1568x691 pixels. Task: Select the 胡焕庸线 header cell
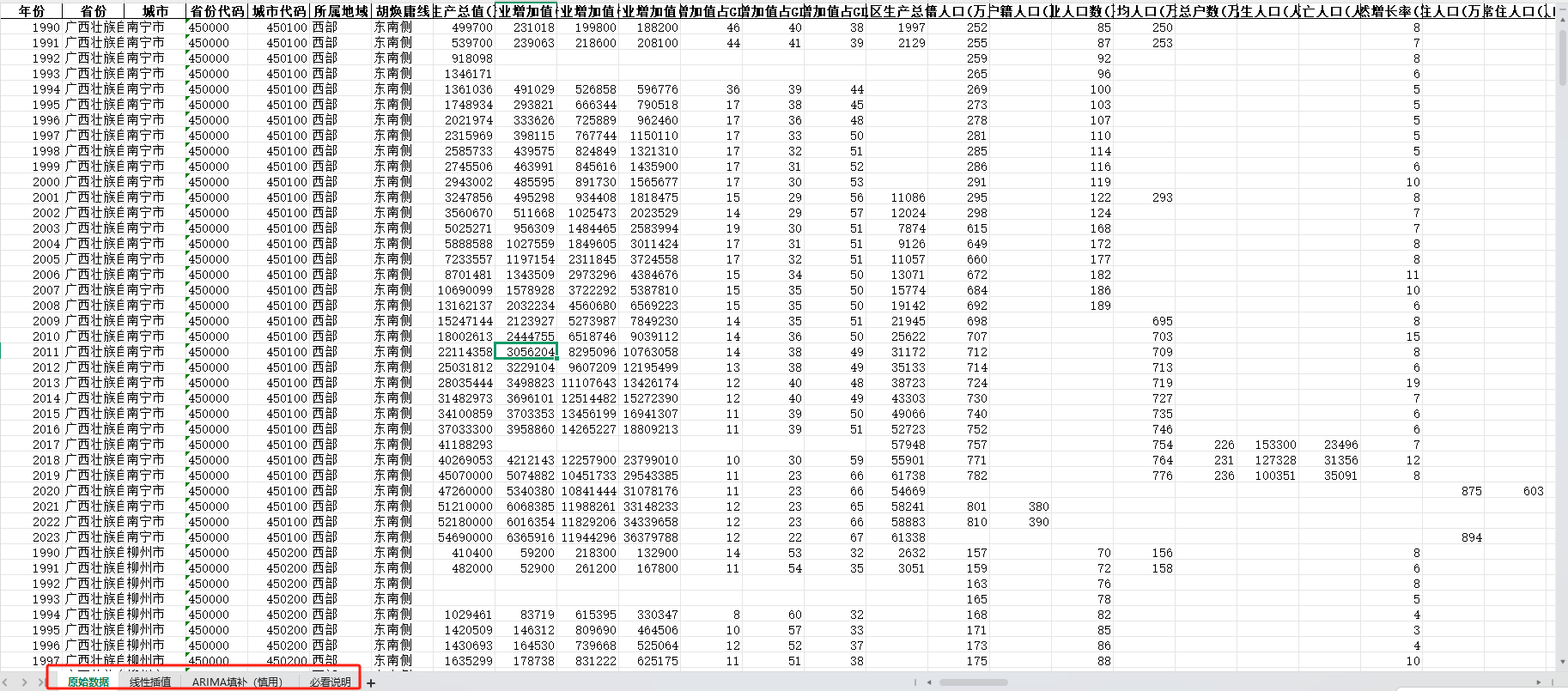pyautogui.click(x=403, y=11)
